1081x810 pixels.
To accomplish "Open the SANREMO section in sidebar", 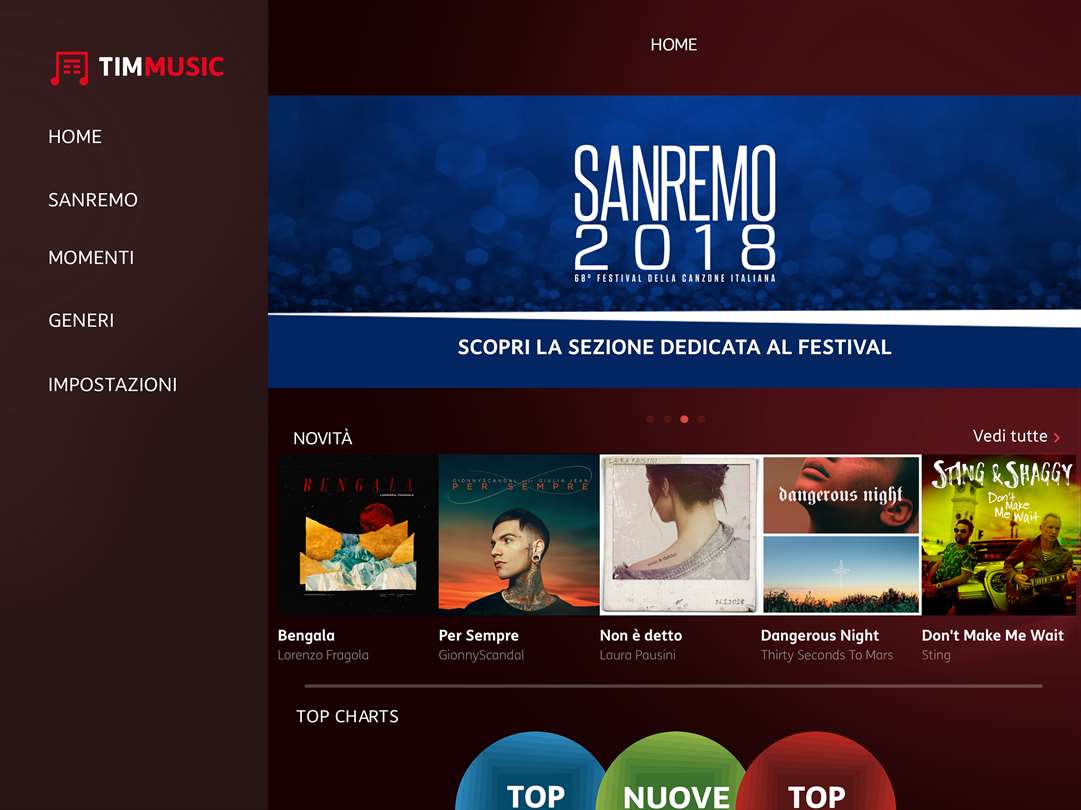I will click(x=93, y=200).
